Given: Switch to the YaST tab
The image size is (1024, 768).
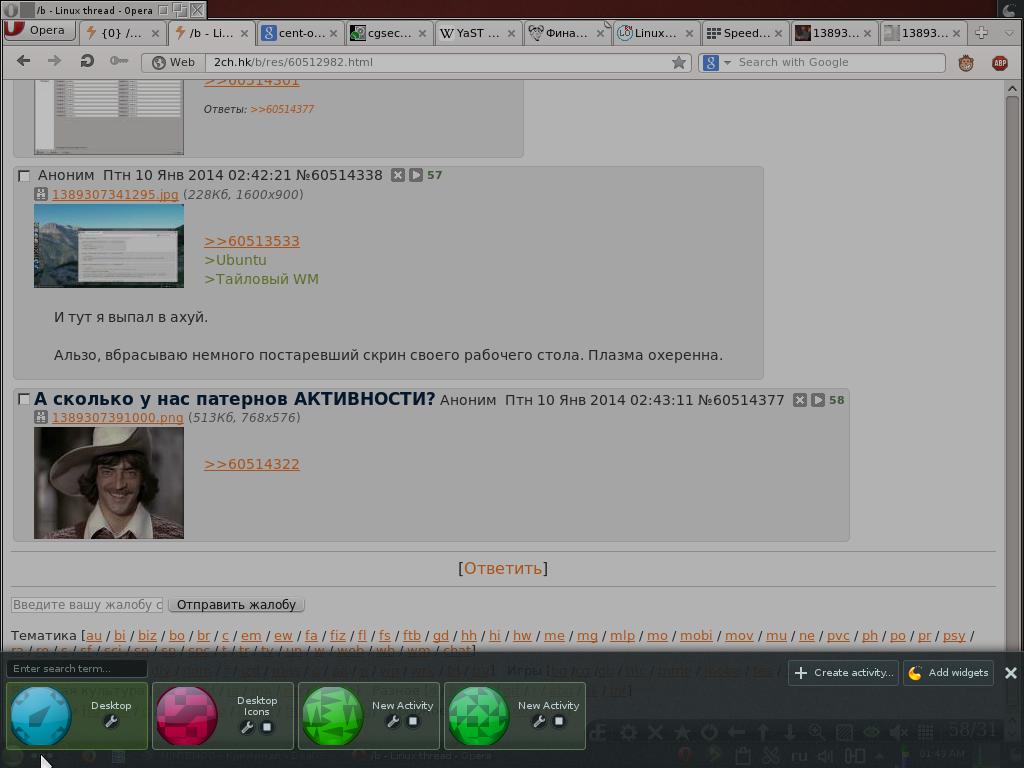Looking at the screenshot, I should [x=477, y=33].
